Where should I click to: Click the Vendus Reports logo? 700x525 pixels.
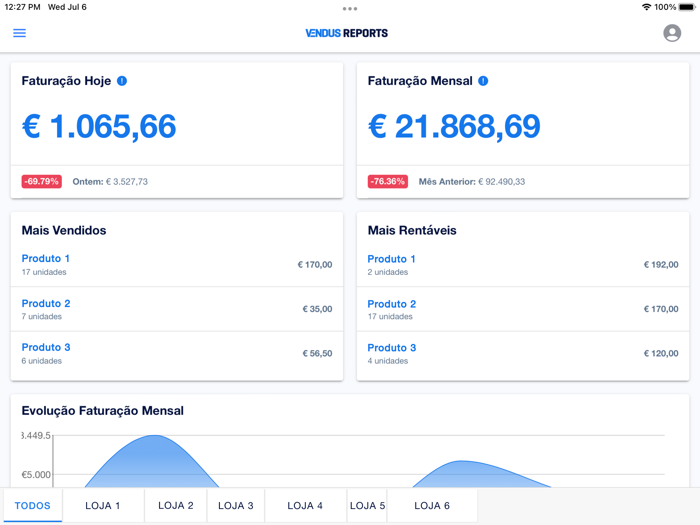(346, 33)
